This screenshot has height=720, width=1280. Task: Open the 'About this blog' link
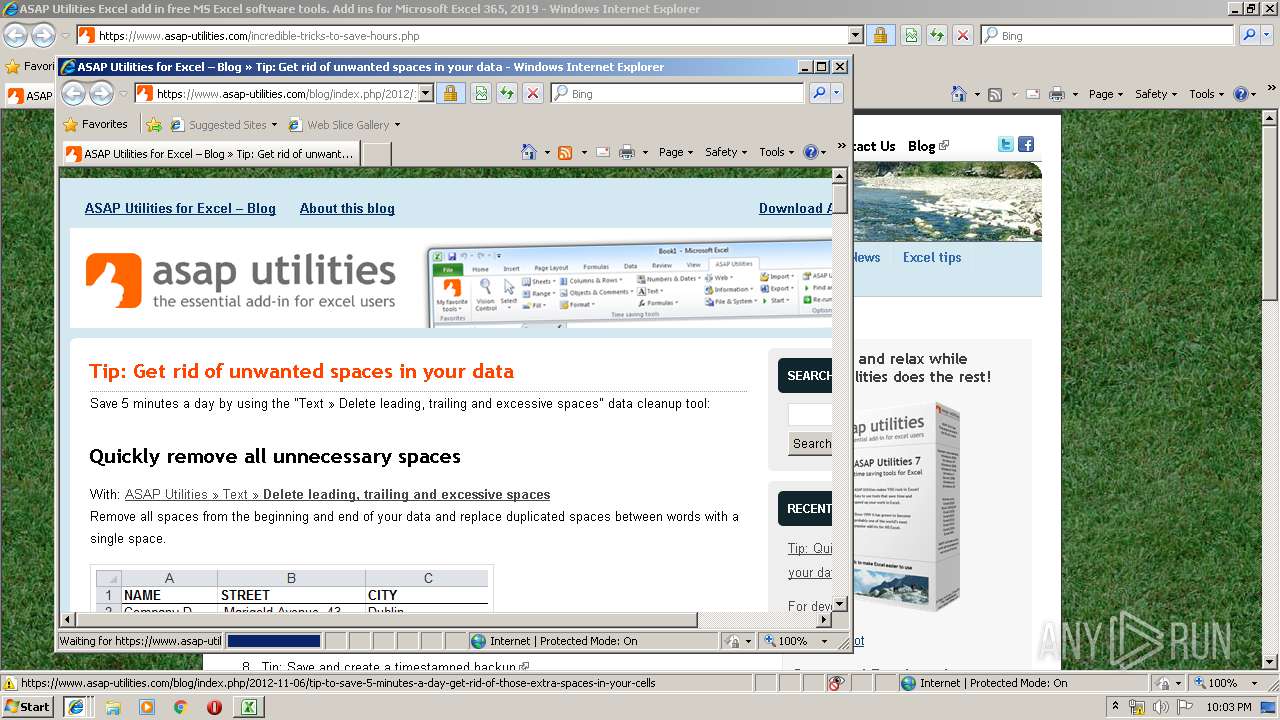[x=347, y=208]
